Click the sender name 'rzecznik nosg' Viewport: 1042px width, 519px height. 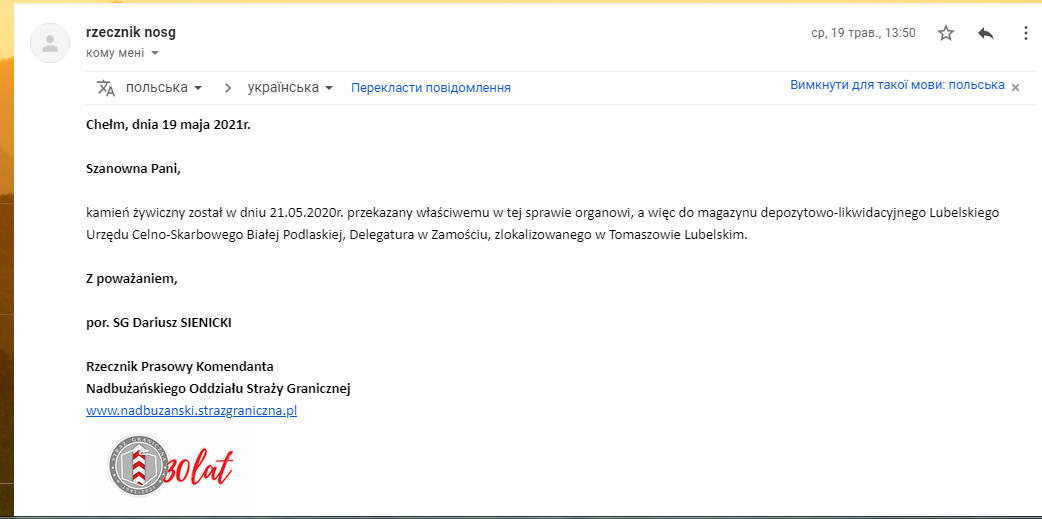pyautogui.click(x=131, y=32)
